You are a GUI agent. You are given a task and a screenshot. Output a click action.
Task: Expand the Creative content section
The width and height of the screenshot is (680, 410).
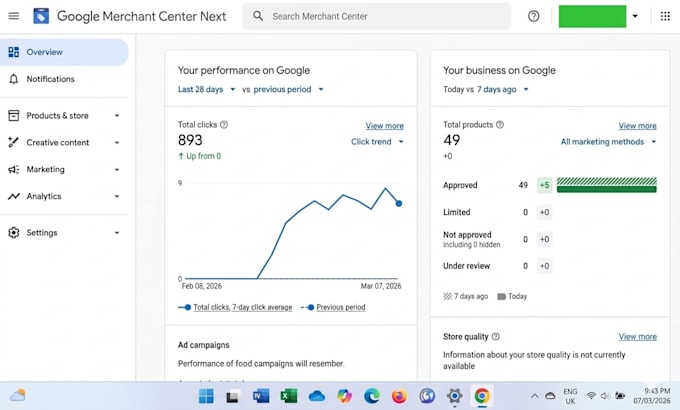pos(117,142)
